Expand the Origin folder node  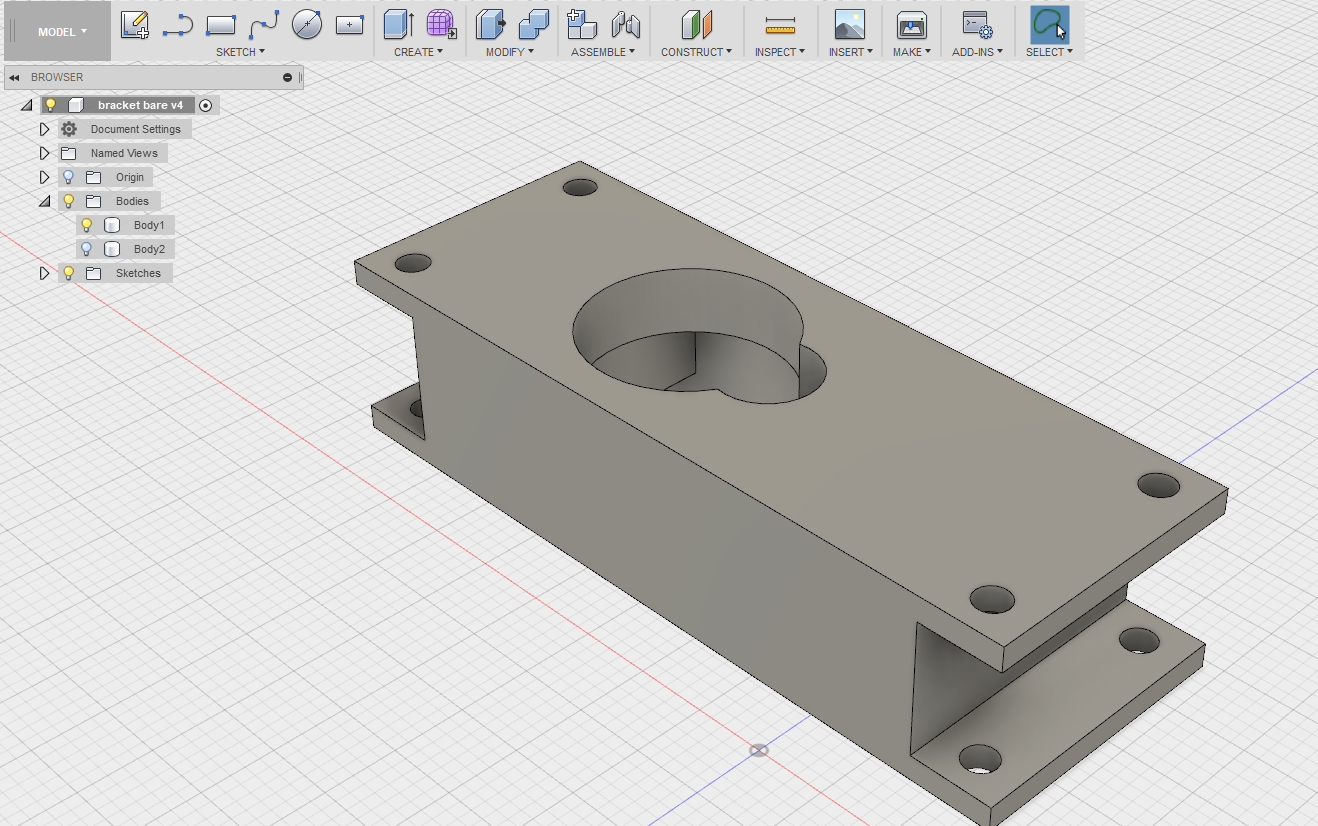pyautogui.click(x=44, y=177)
